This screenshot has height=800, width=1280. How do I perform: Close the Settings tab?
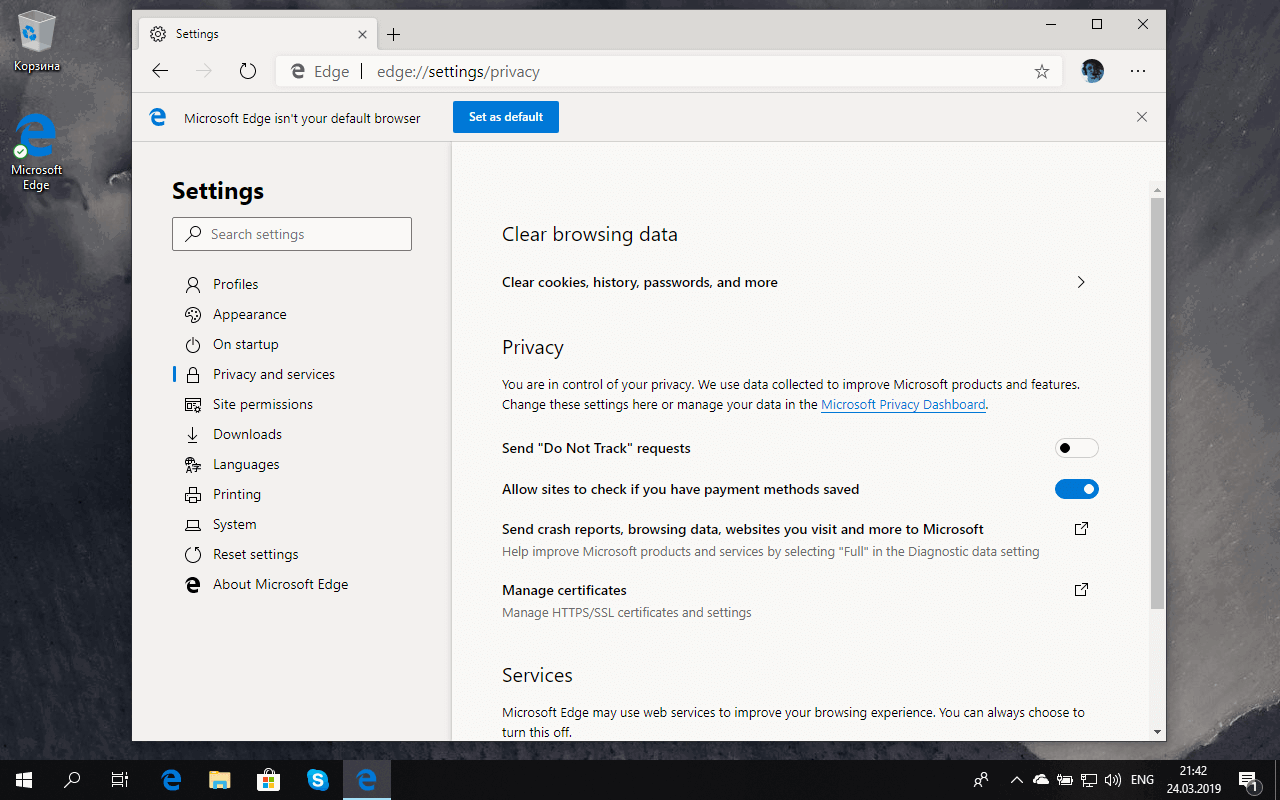[362, 34]
